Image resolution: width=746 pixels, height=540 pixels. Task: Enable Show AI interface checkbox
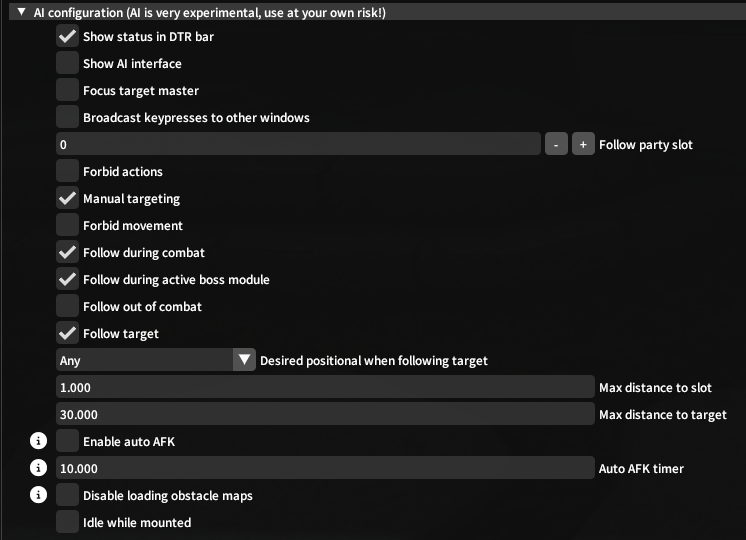click(67, 64)
